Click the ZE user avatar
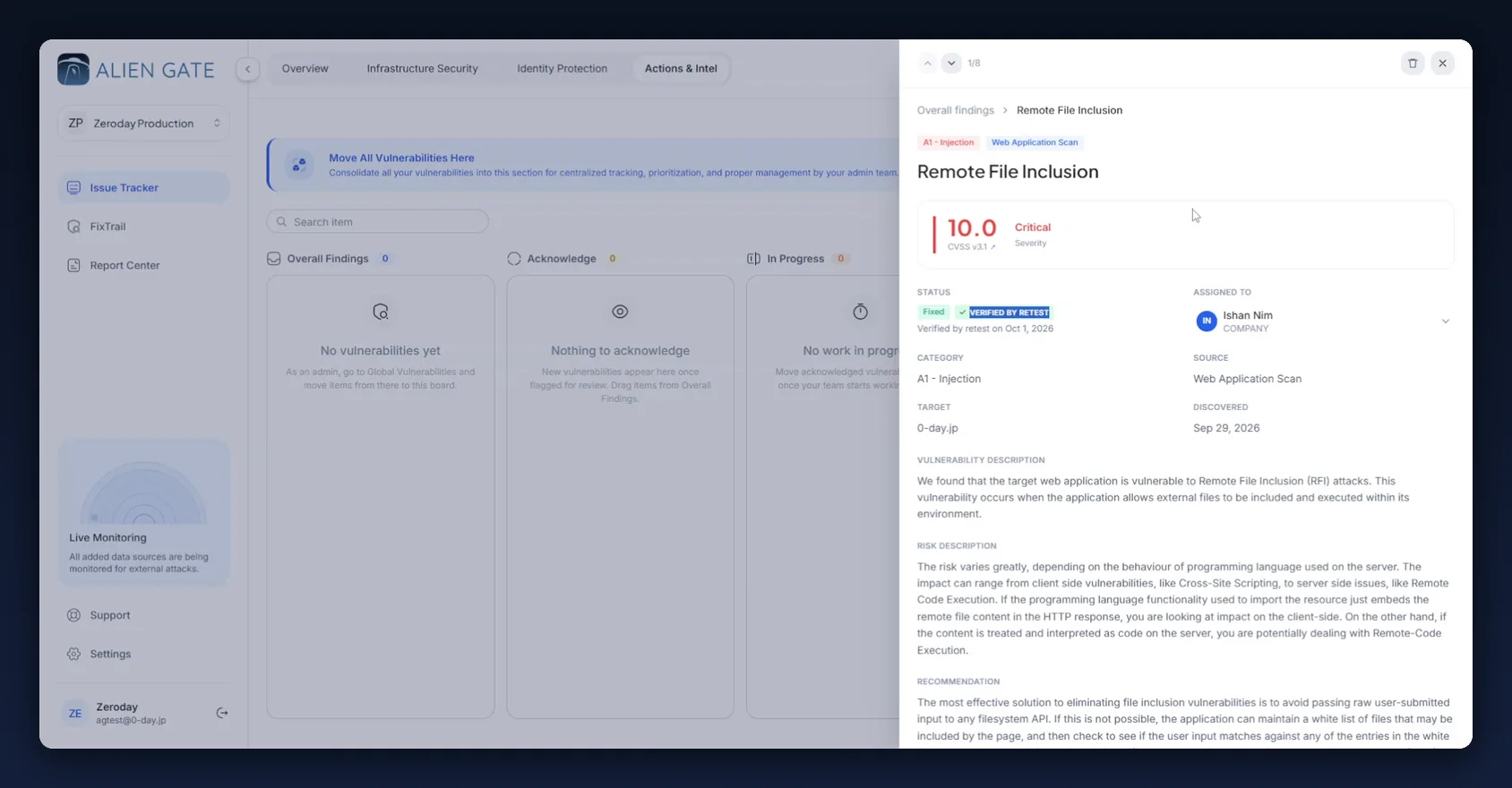 [x=75, y=713]
